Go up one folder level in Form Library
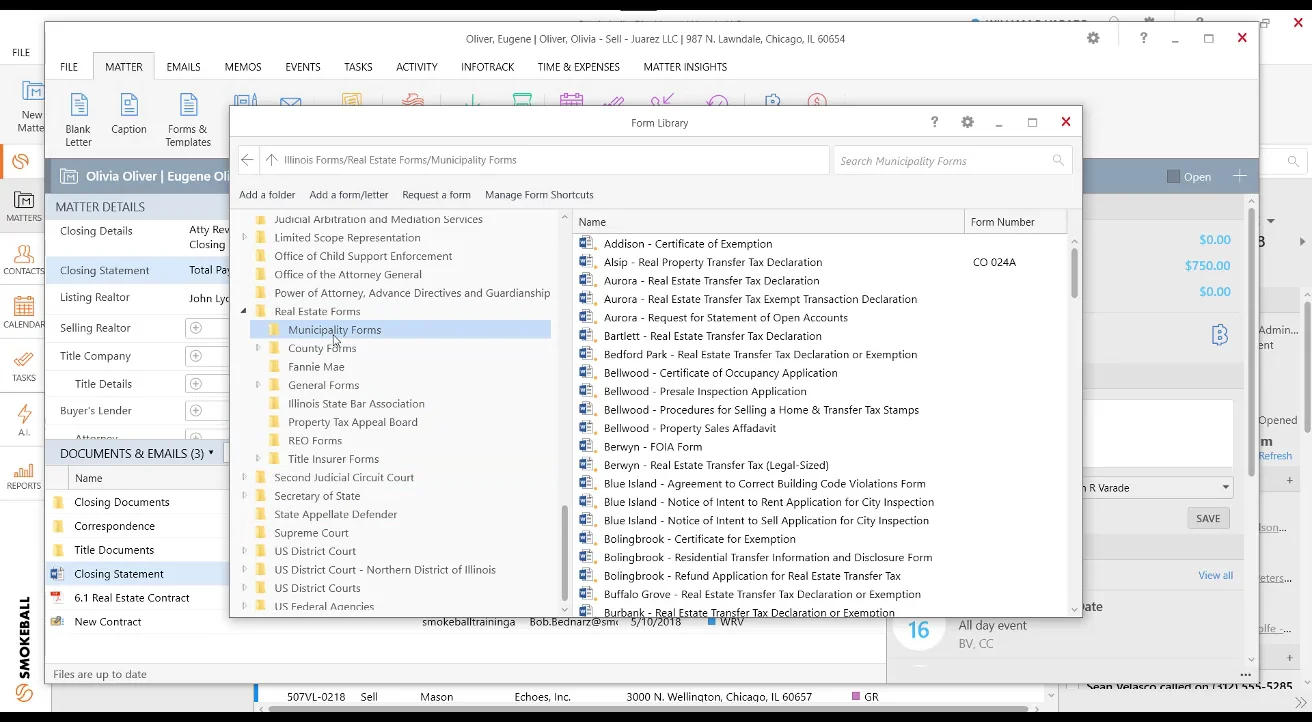 point(271,160)
